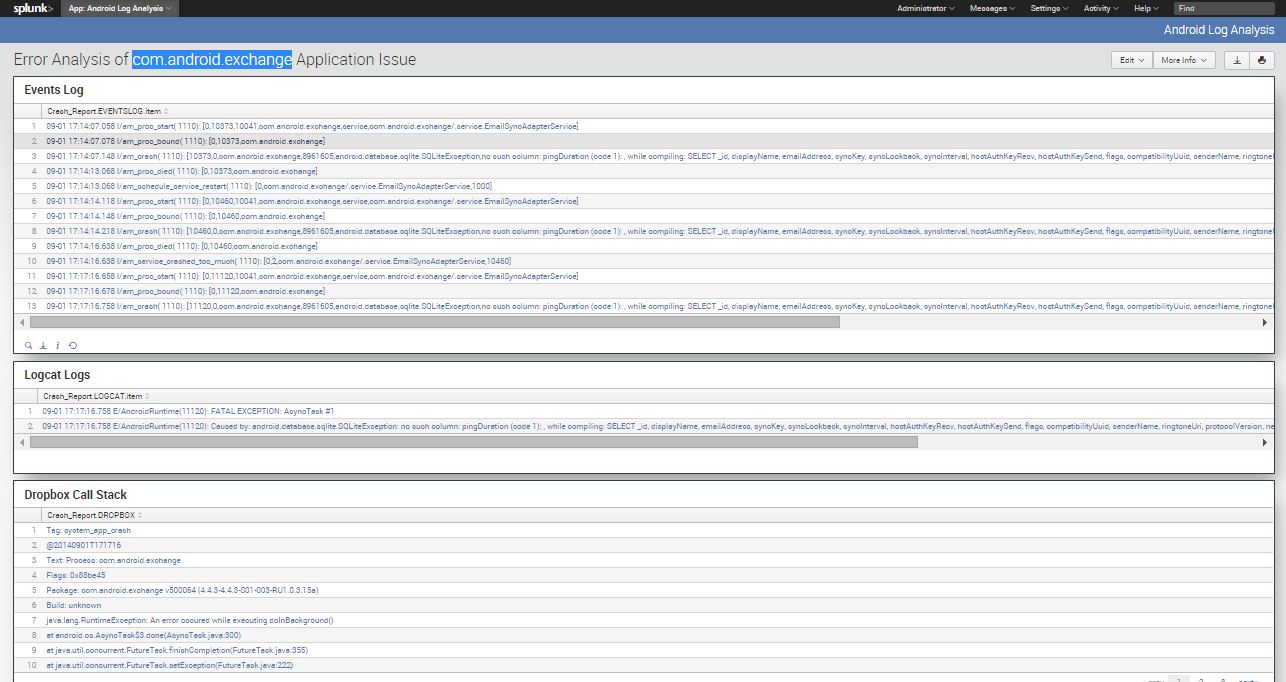This screenshot has height=682, width=1286.
Task: Select the Tag: system_app_crash row
Action: coord(644,530)
